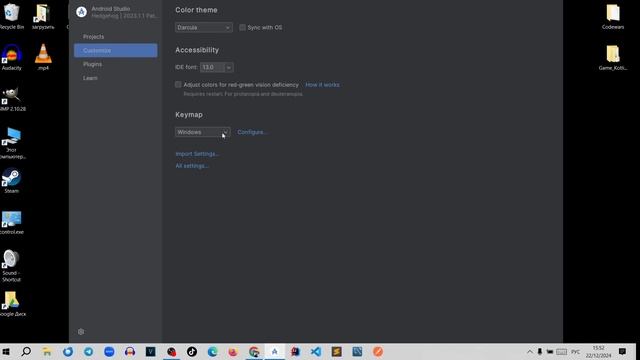Enable the Sync with OS checkbox
The image size is (640, 360).
tap(242, 27)
